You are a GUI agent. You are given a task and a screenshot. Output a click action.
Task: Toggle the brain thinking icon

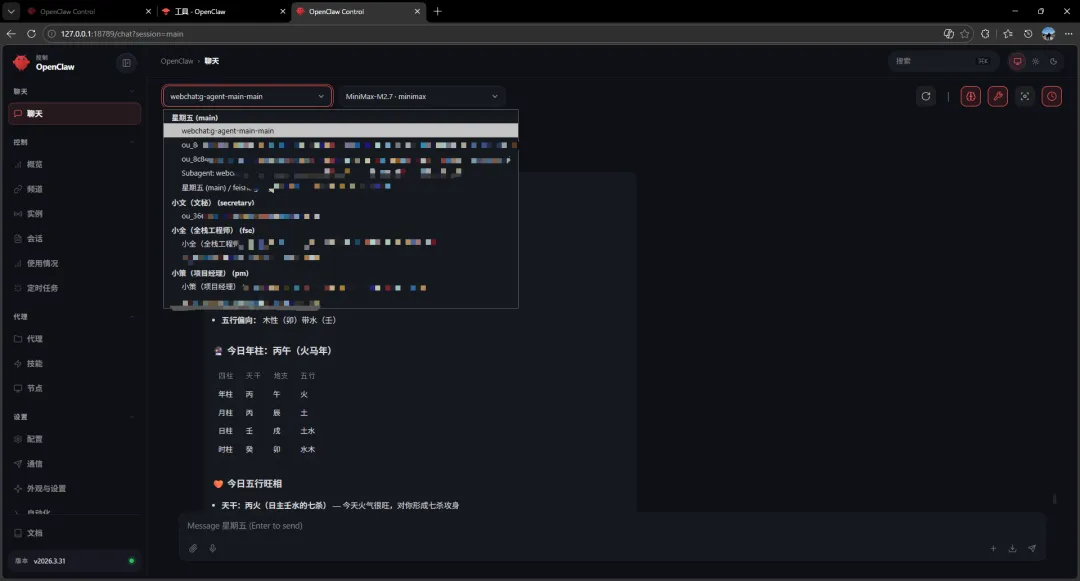[x=970, y=96]
